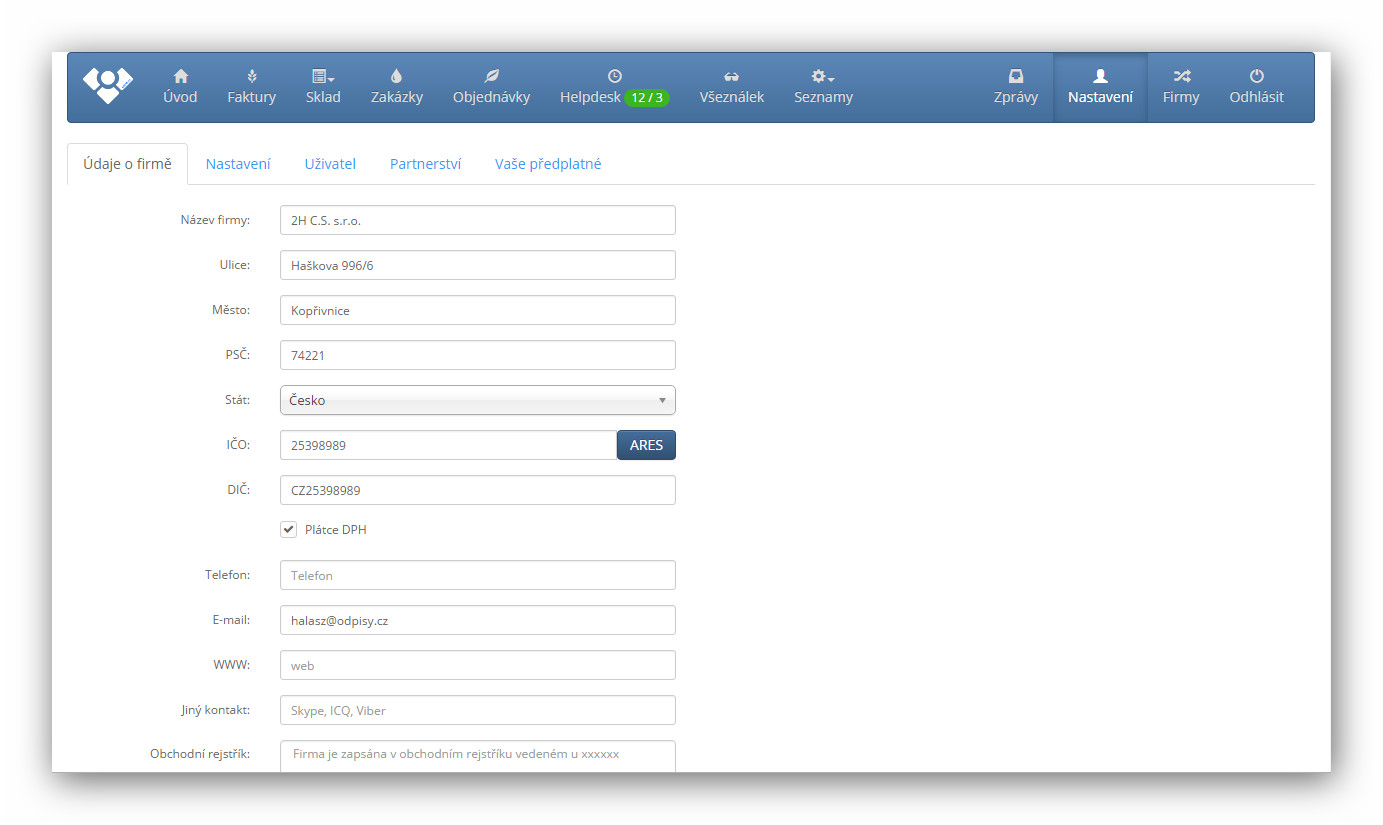Open Všeználek glasses icon
This screenshot has width=1383, height=825.
point(731,76)
